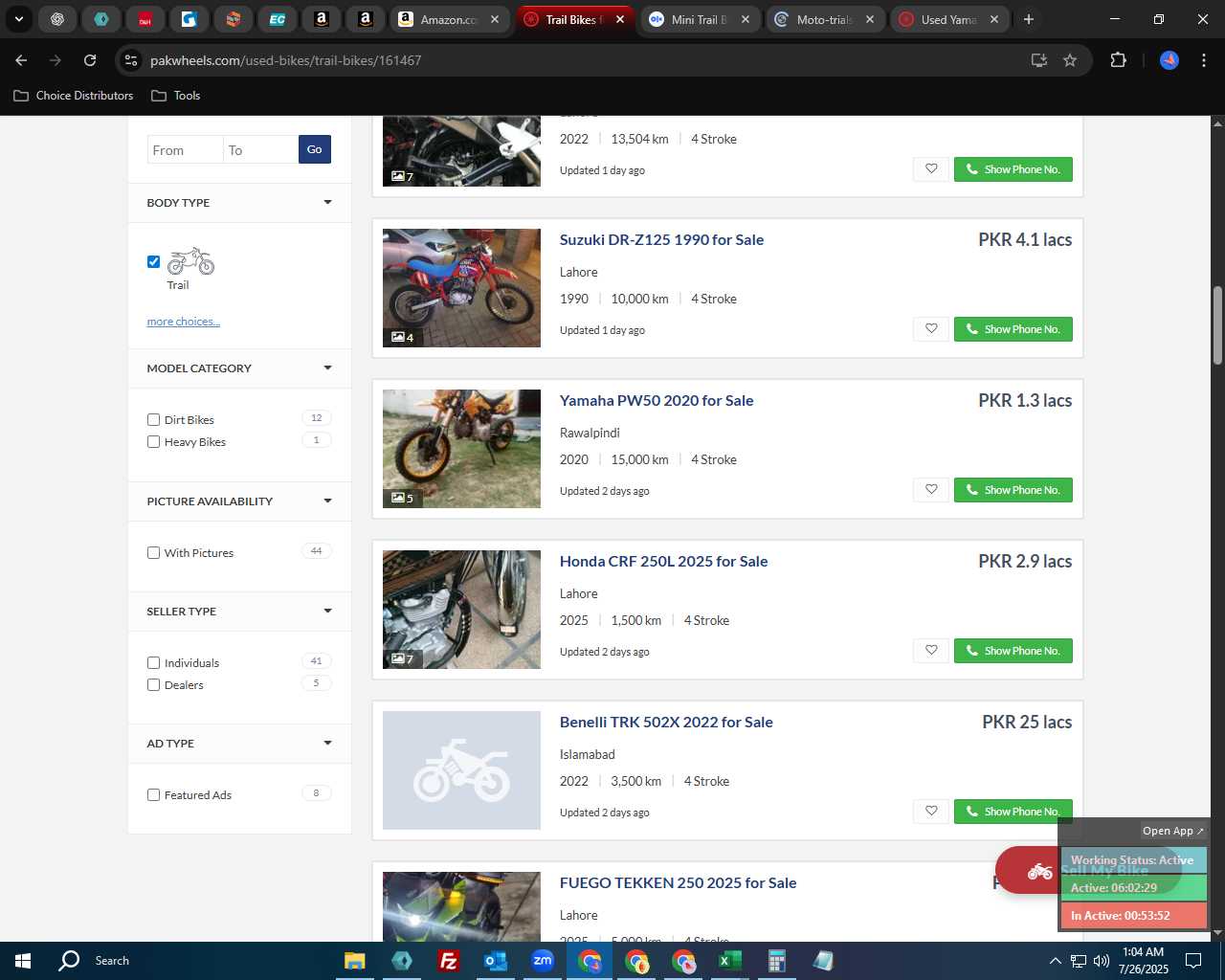1225x980 pixels.
Task: Open the tab search dropdown arrow
Action: [18, 19]
